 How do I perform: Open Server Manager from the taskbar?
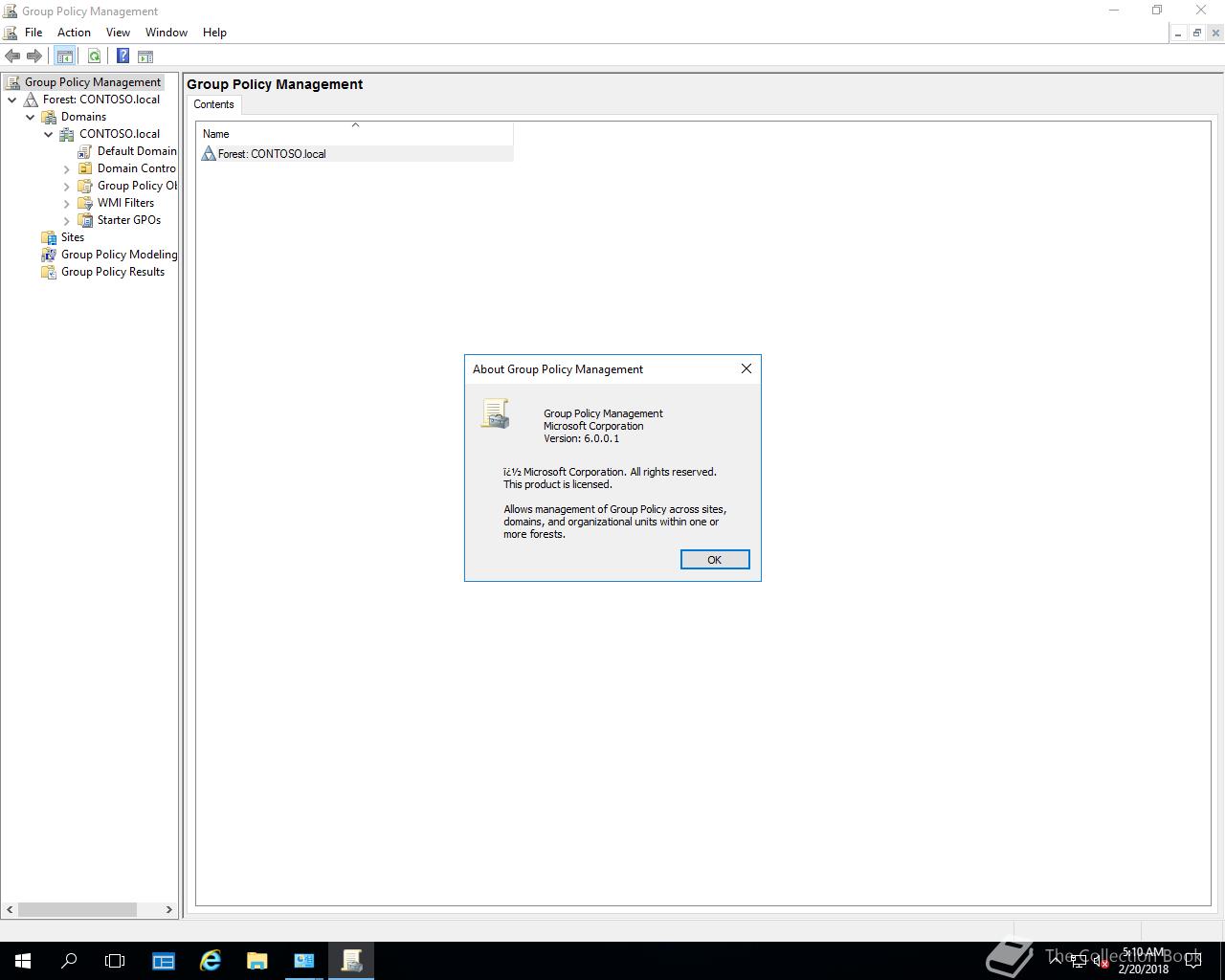pyautogui.click(x=164, y=961)
